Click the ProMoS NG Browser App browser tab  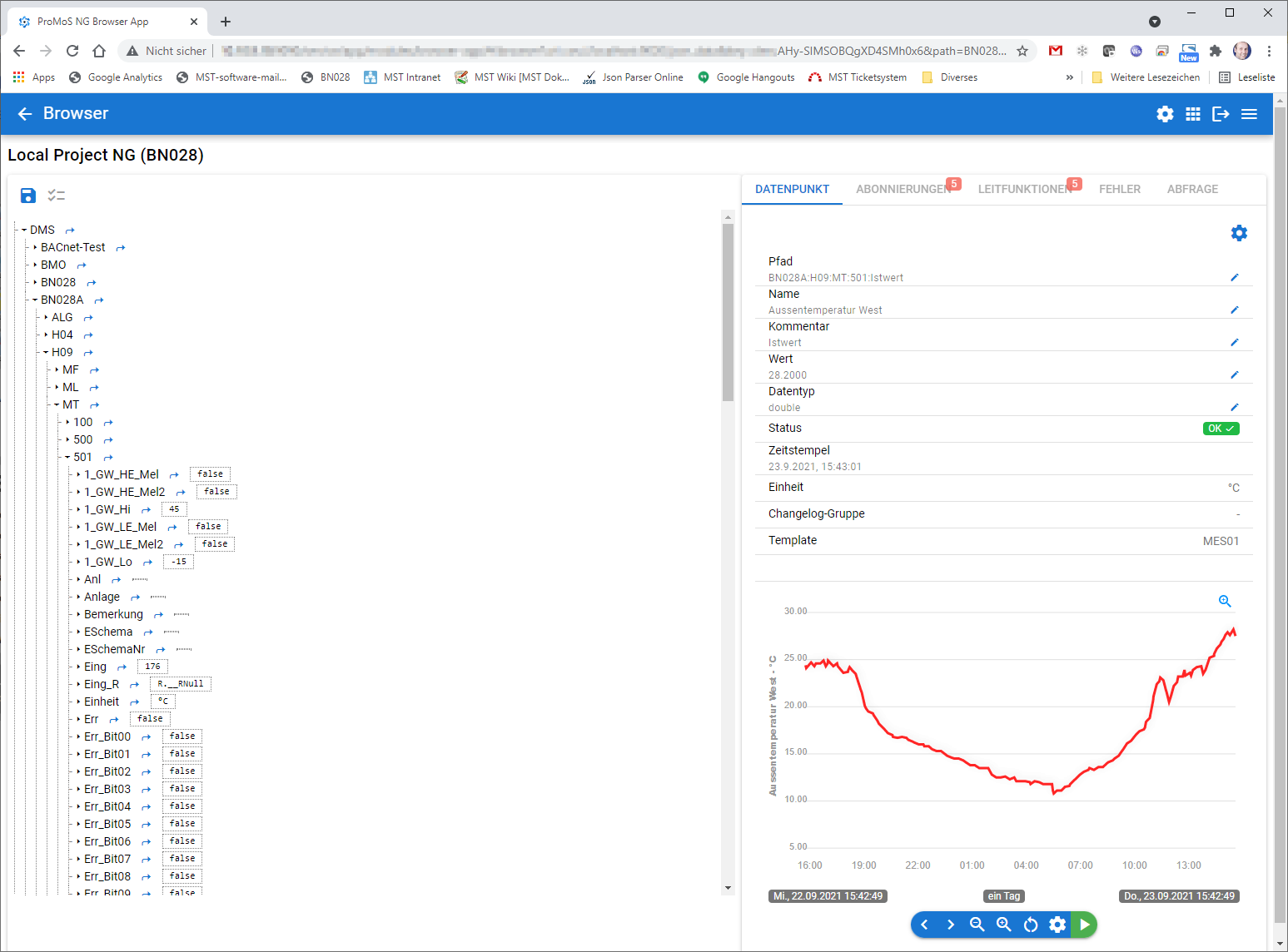107,22
